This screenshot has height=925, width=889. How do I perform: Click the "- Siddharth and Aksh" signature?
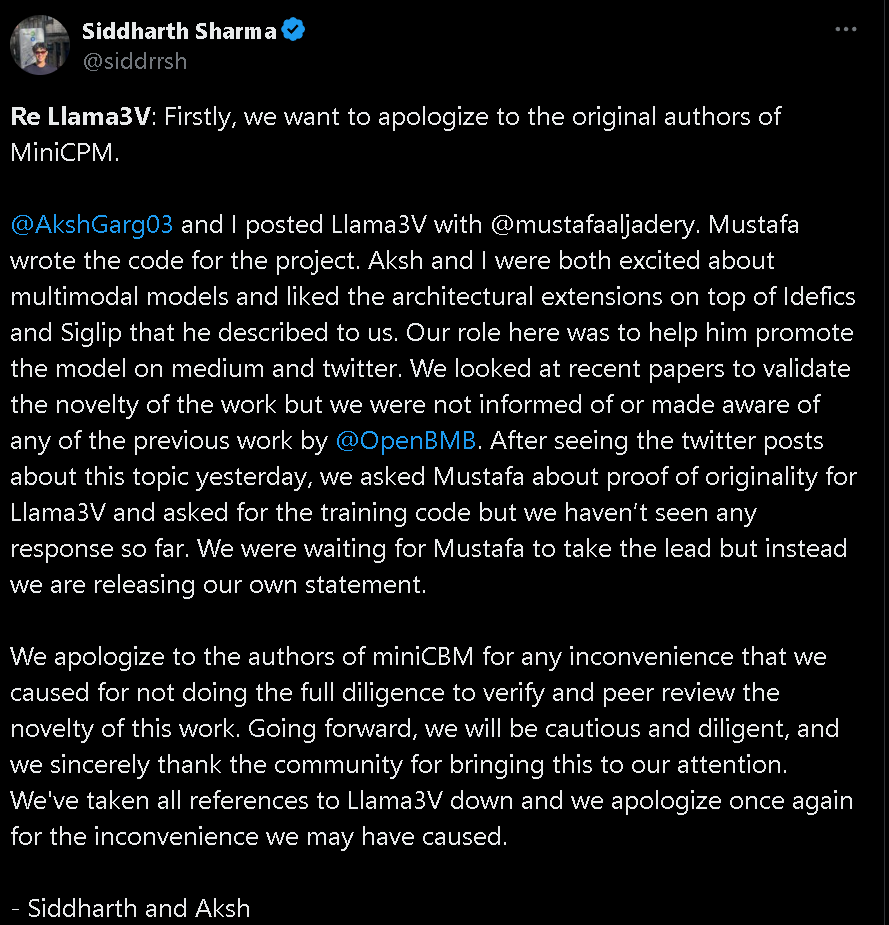(x=130, y=908)
